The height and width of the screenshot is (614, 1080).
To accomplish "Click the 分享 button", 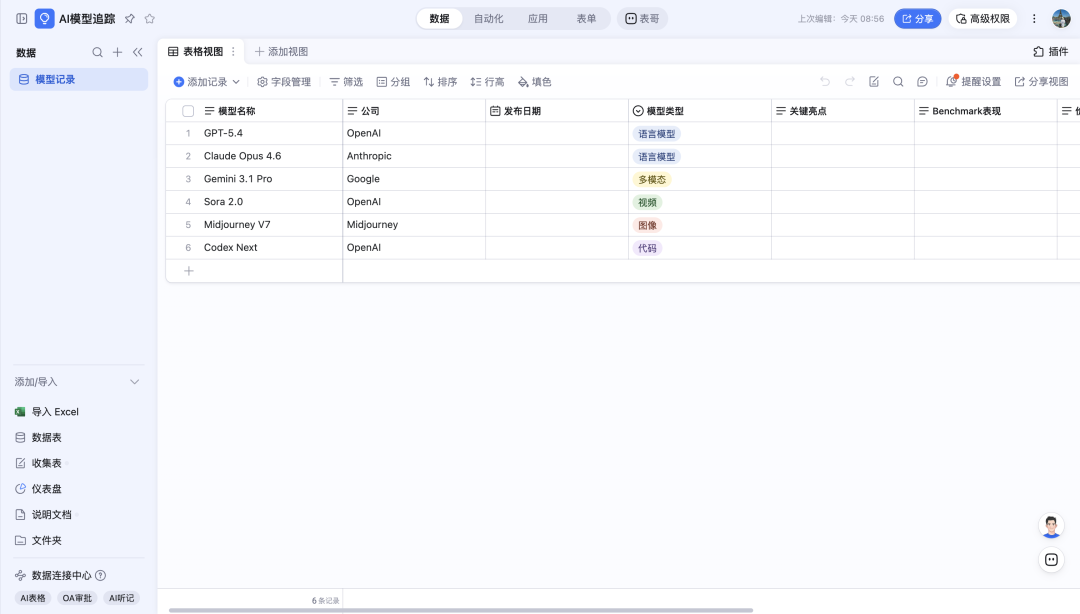I will click(917, 19).
